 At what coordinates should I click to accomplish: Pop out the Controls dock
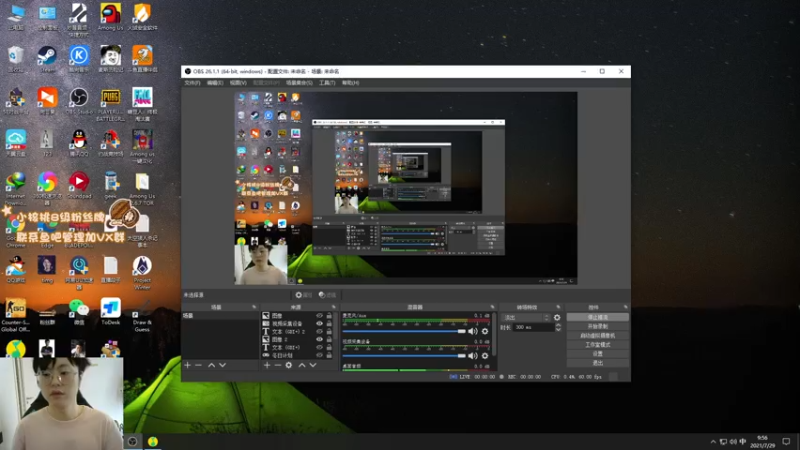(x=626, y=307)
